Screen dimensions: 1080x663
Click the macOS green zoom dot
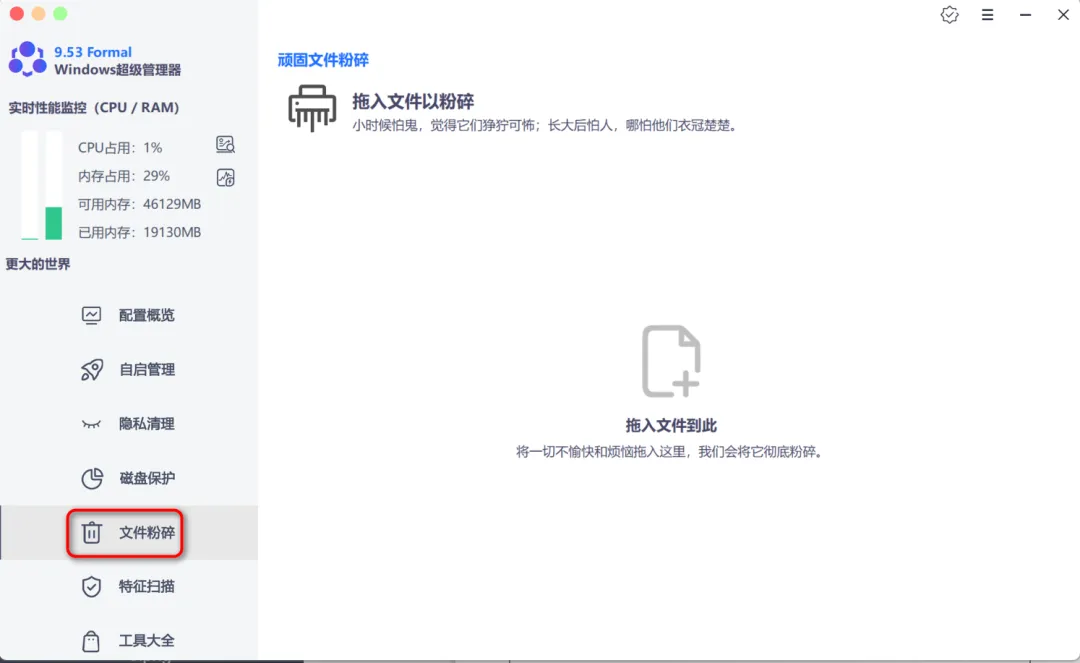coord(61,14)
